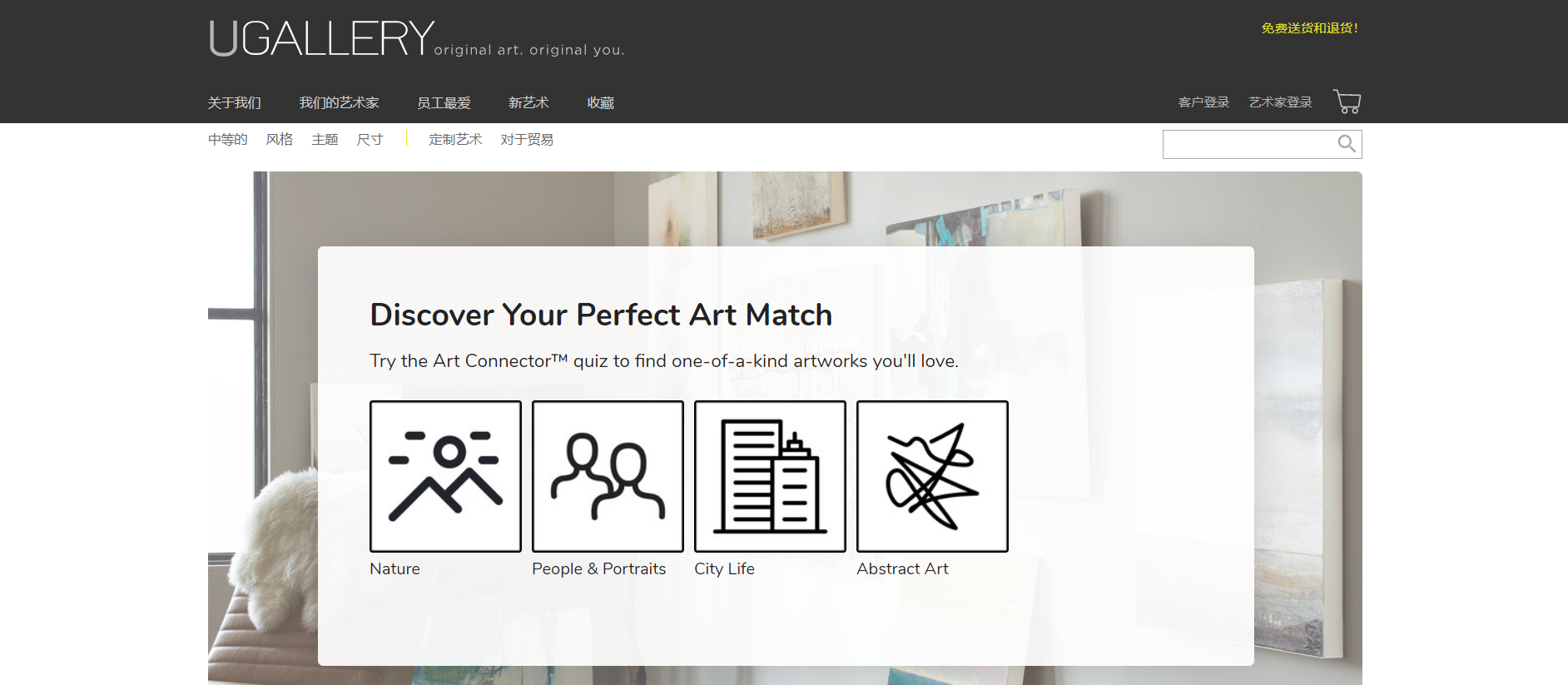The width and height of the screenshot is (1568, 685).
Task: Open 关于我们 page
Action: pyautogui.click(x=235, y=102)
